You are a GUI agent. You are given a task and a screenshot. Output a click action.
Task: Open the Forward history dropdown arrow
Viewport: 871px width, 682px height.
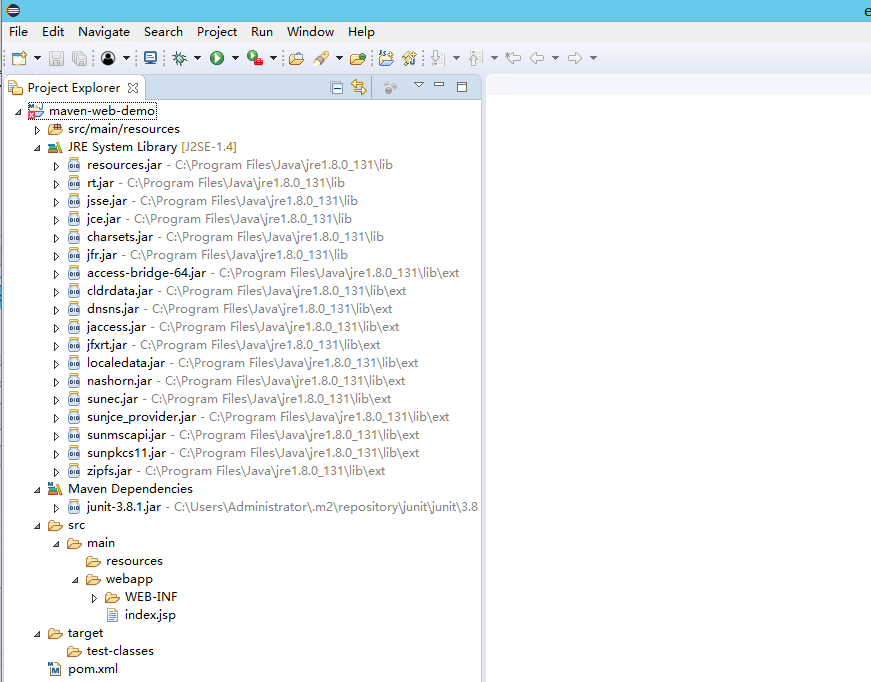pyautogui.click(x=593, y=58)
